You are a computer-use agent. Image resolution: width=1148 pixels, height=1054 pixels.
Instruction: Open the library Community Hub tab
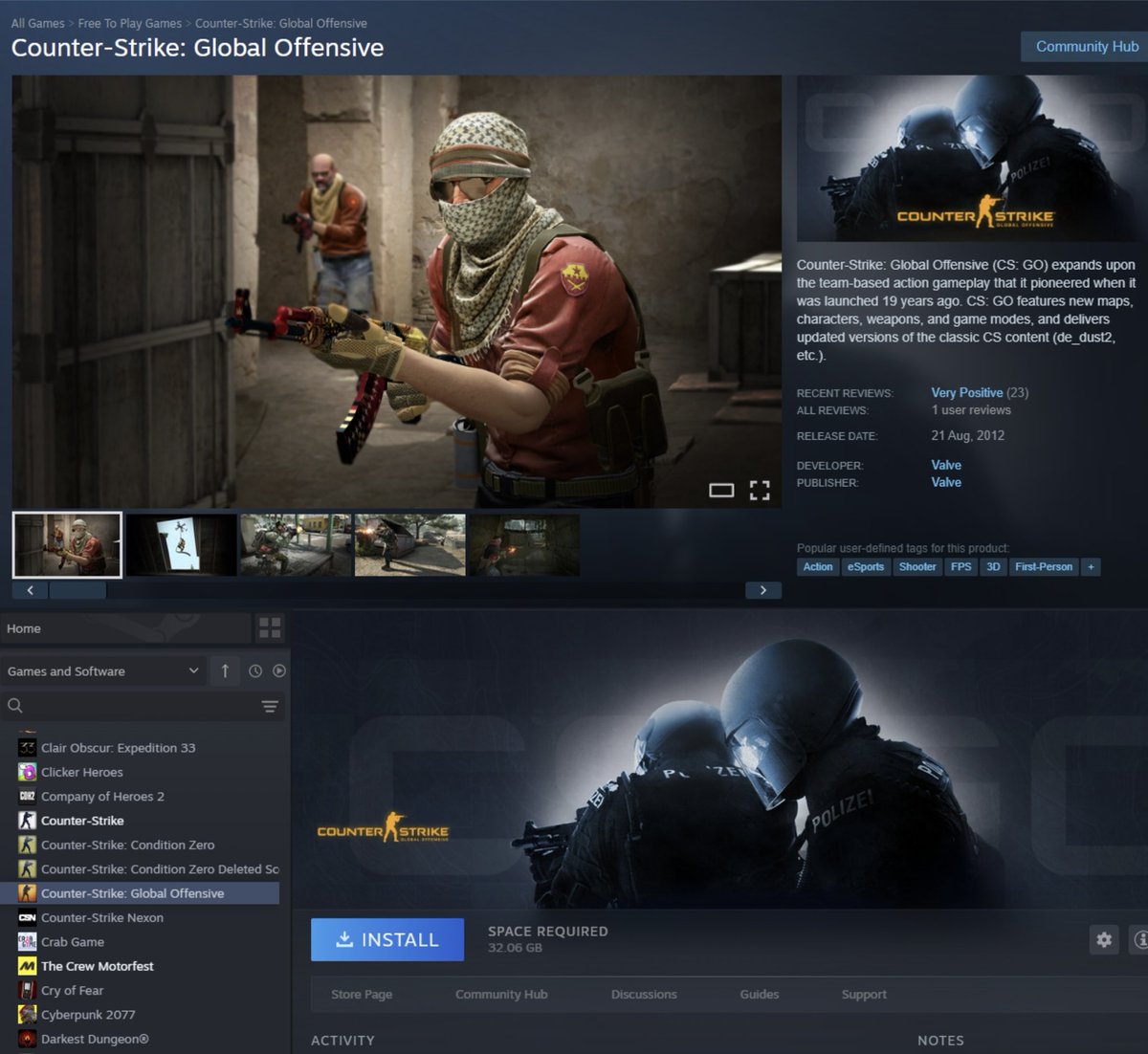click(501, 994)
